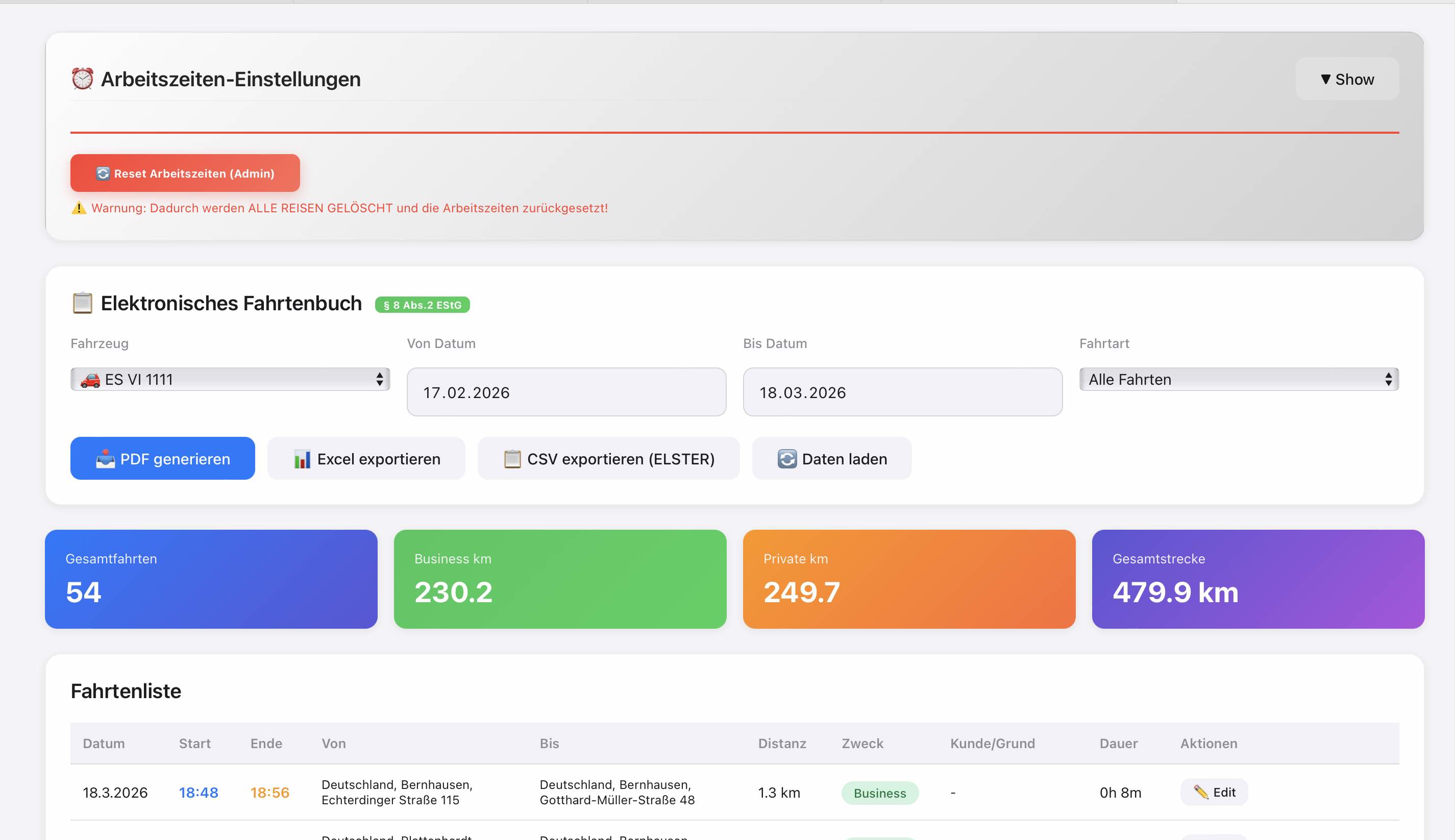Click the inbox icon in PDF generieren

click(x=105, y=459)
